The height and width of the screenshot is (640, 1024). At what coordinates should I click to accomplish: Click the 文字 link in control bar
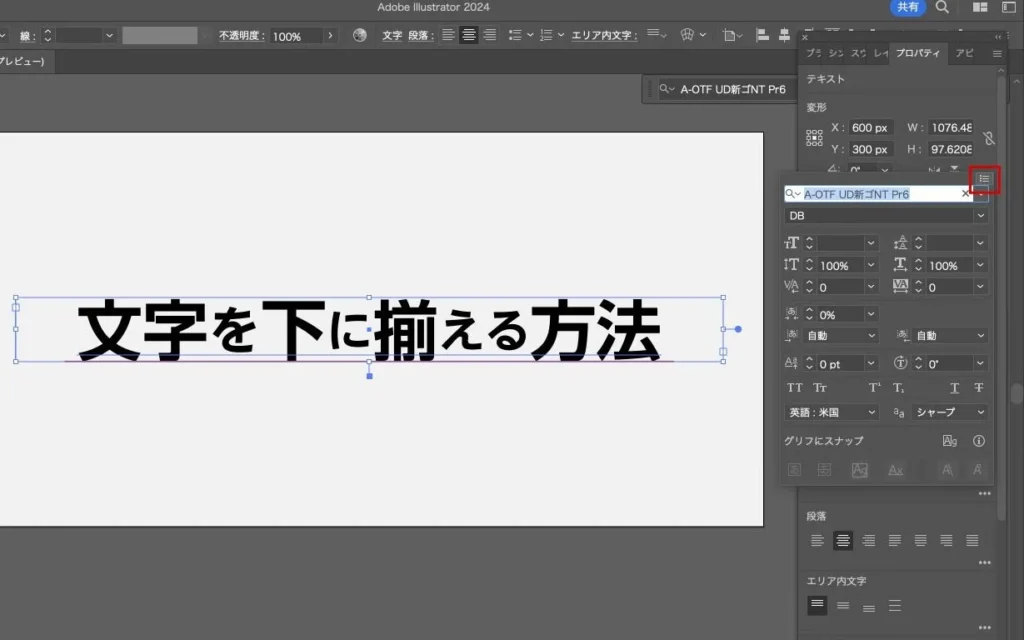pyautogui.click(x=392, y=35)
